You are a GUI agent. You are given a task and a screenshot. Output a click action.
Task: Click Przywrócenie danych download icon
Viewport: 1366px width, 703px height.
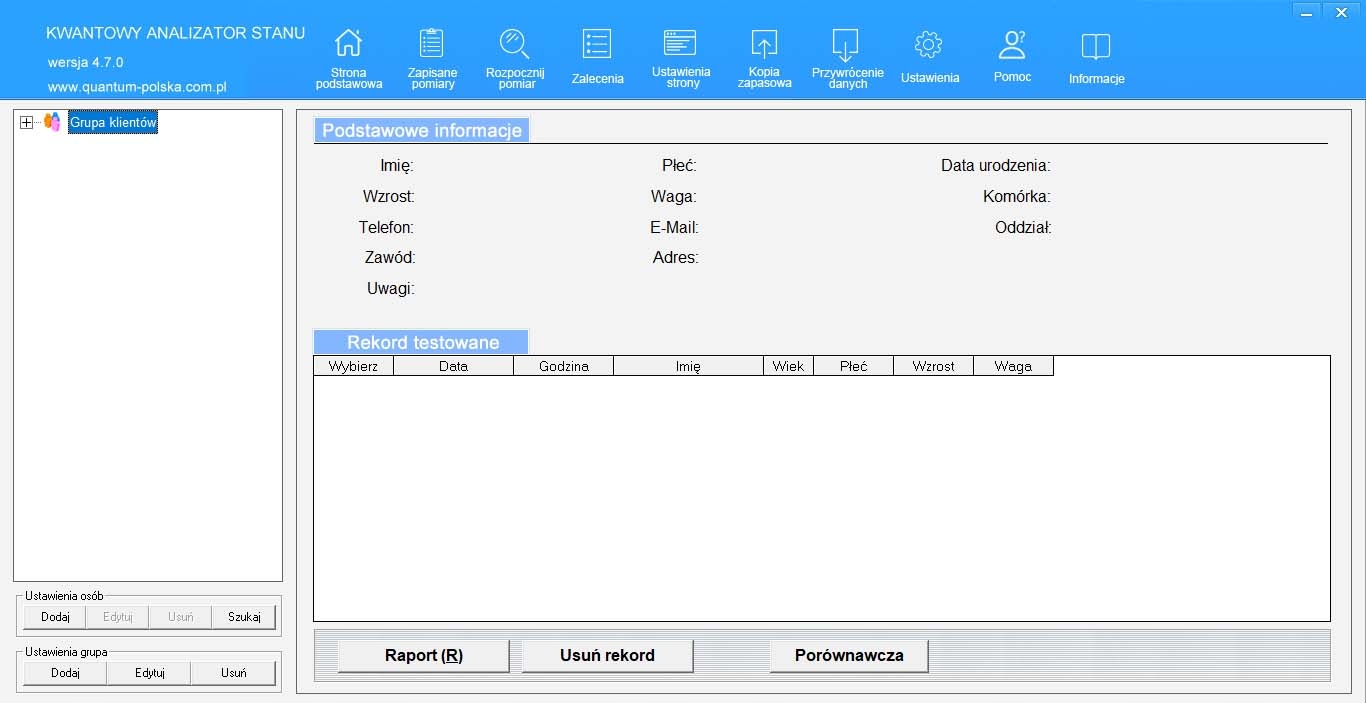pyautogui.click(x=846, y=45)
